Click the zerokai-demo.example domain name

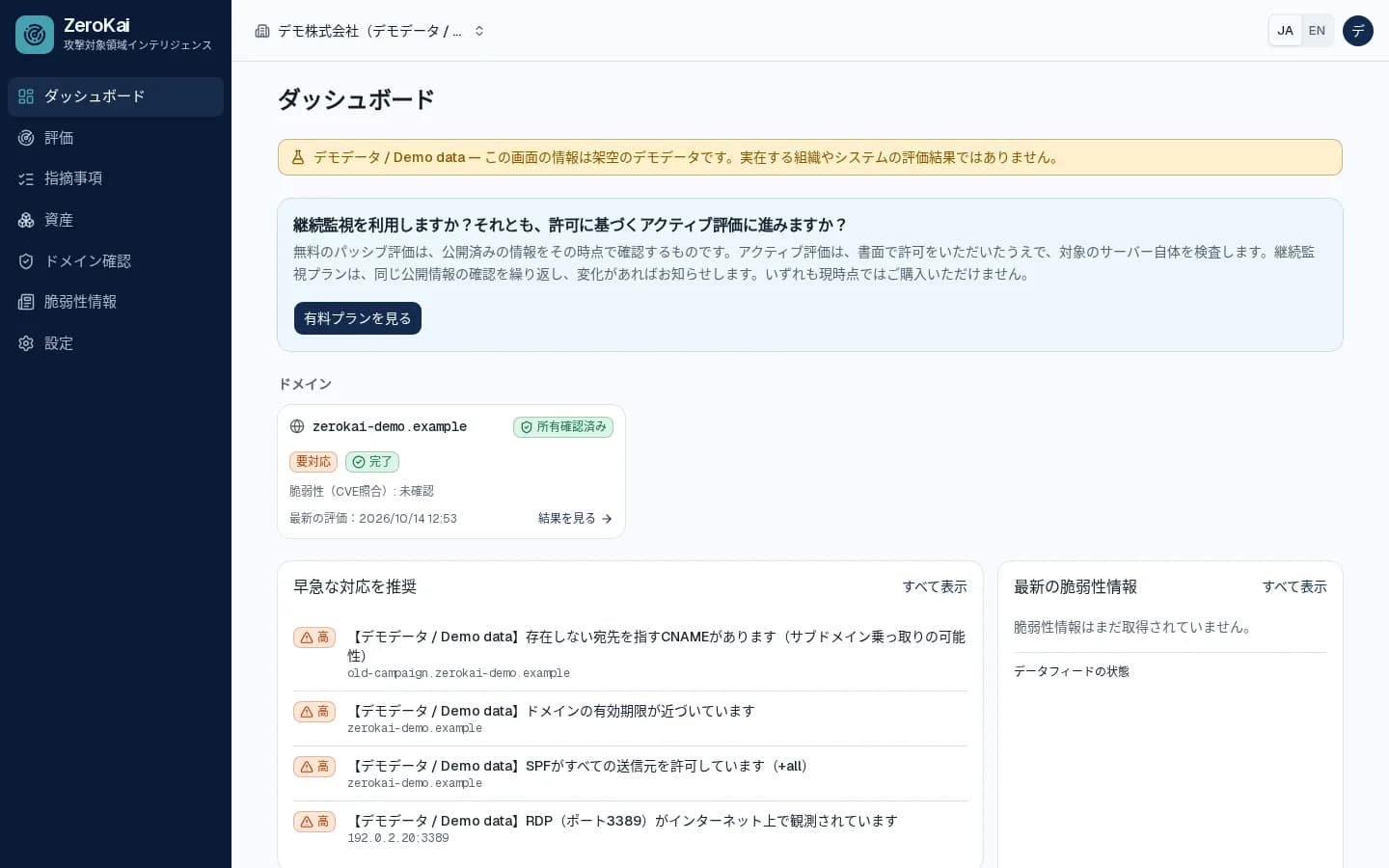[390, 426]
